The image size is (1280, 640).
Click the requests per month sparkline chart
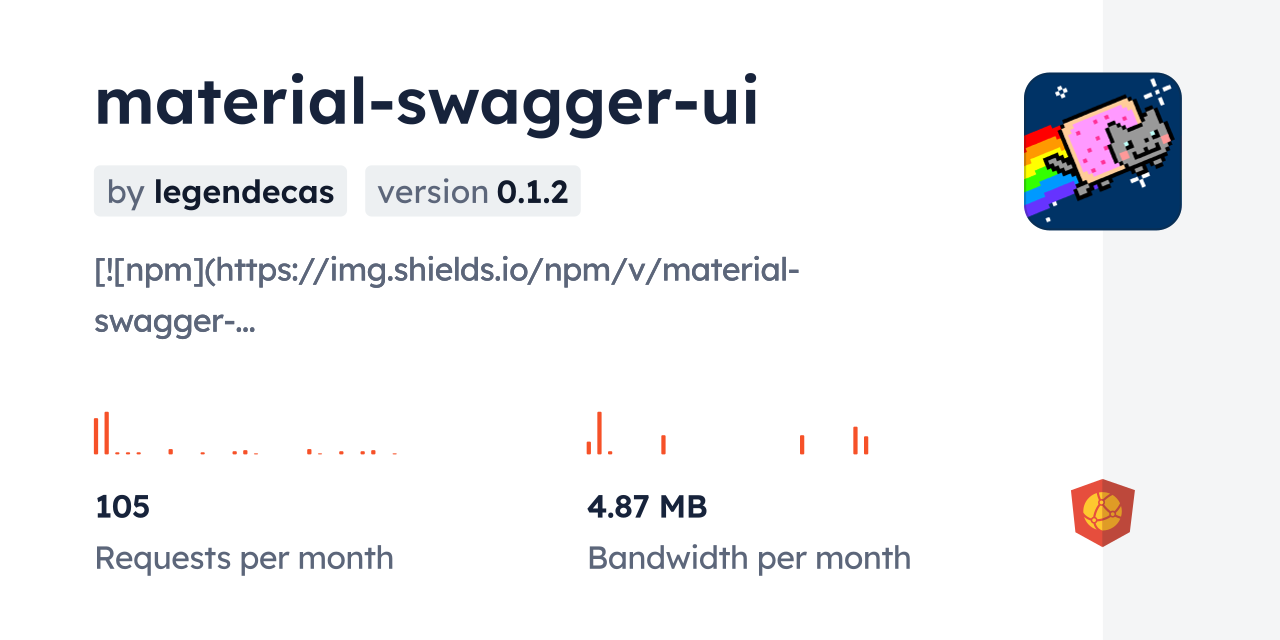coord(245,435)
